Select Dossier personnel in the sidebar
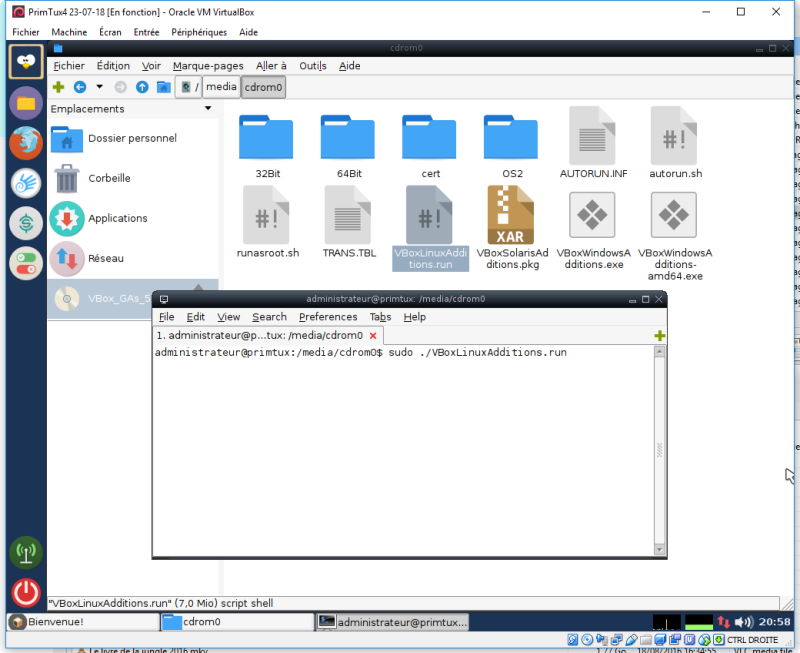This screenshot has height=653, width=800. [133, 138]
